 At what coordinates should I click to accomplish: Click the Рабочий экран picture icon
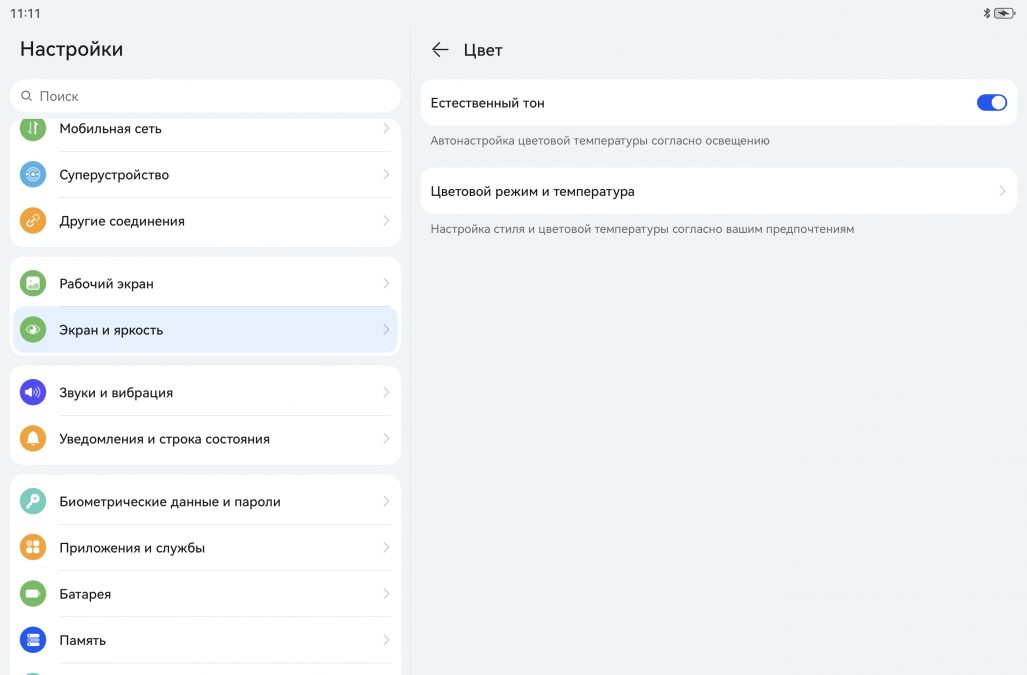coord(33,284)
